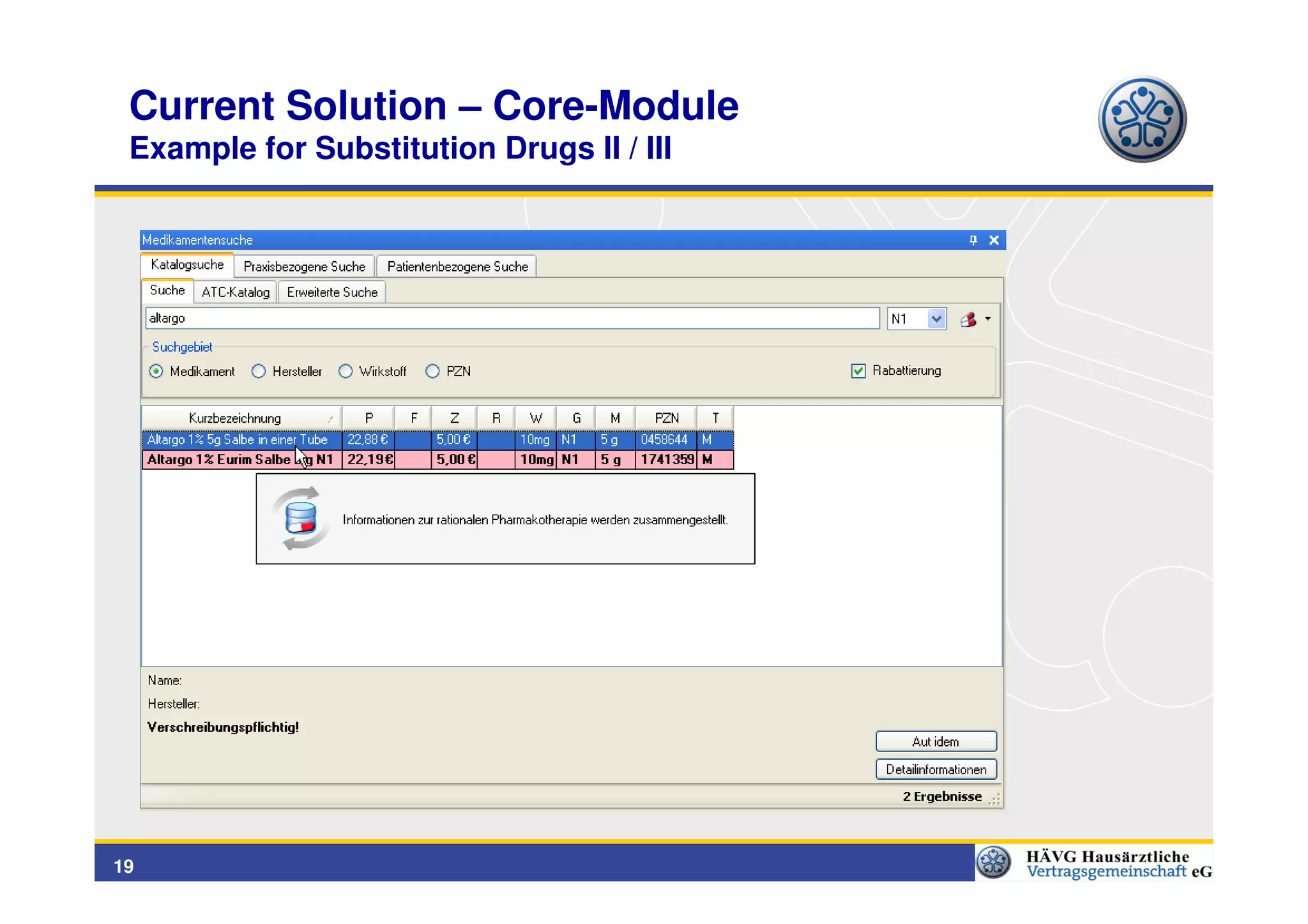Click the P column header

click(369, 418)
